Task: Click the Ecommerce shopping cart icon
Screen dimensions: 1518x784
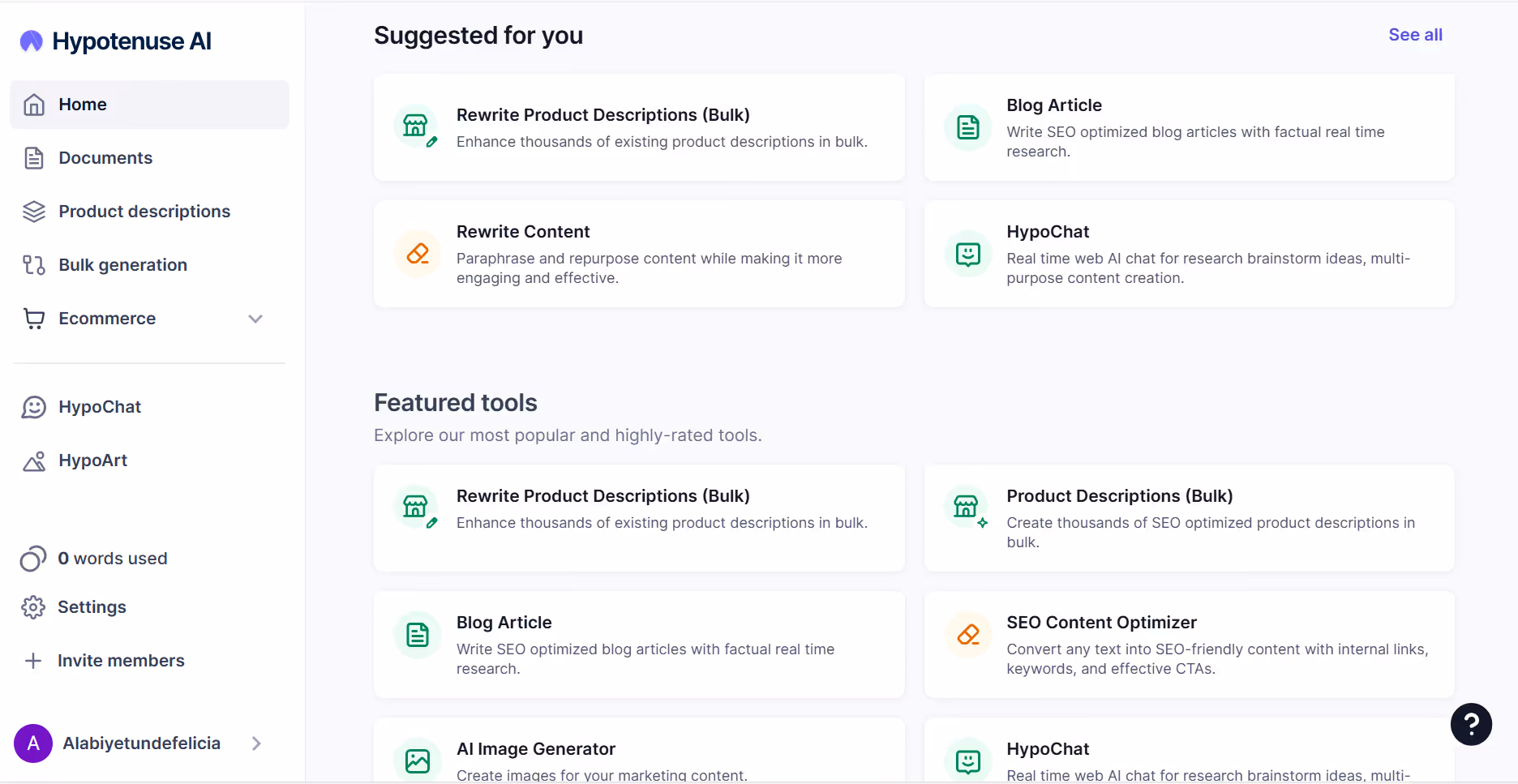Action: (34, 319)
